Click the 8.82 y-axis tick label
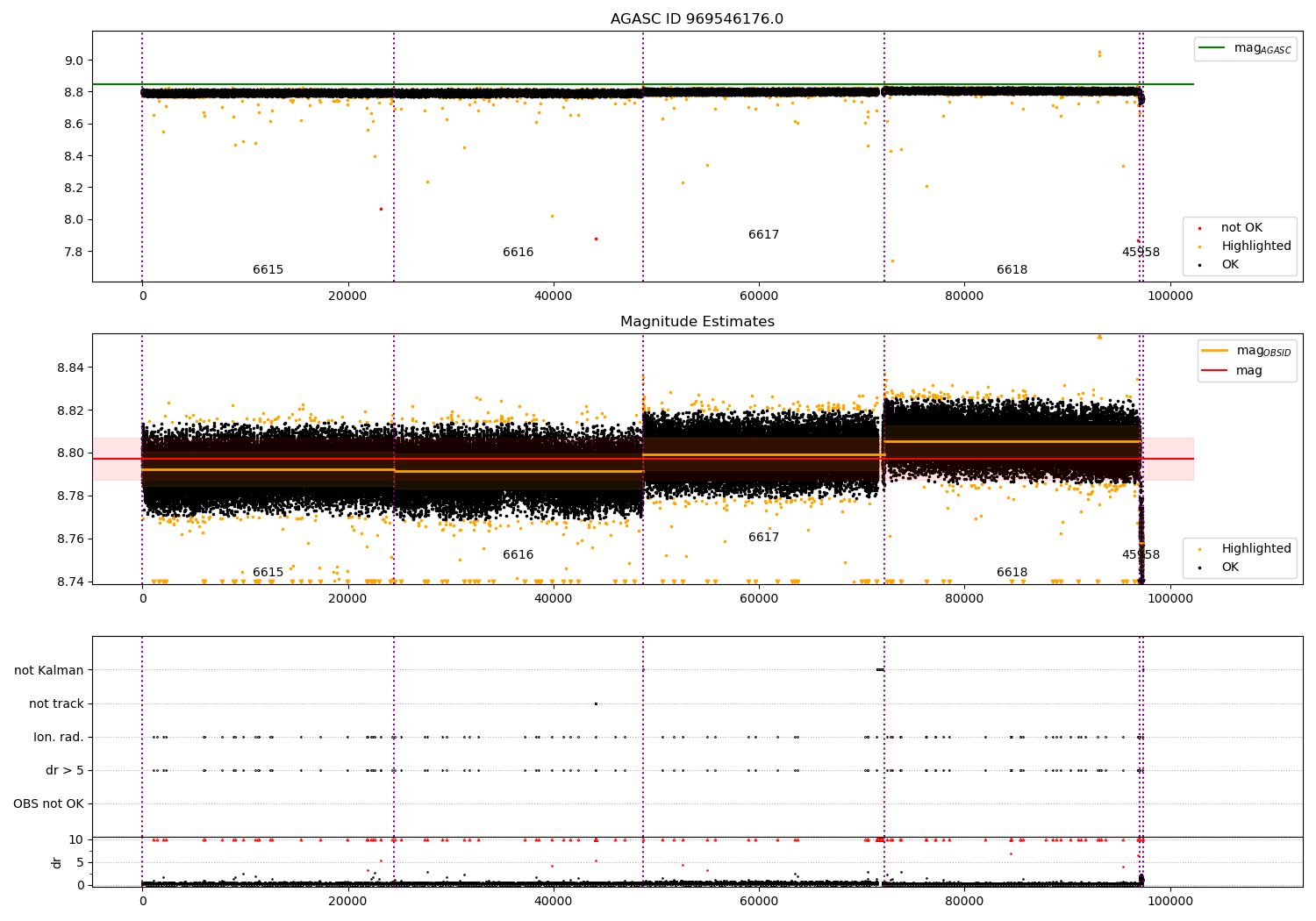1316x921 pixels. [x=70, y=411]
